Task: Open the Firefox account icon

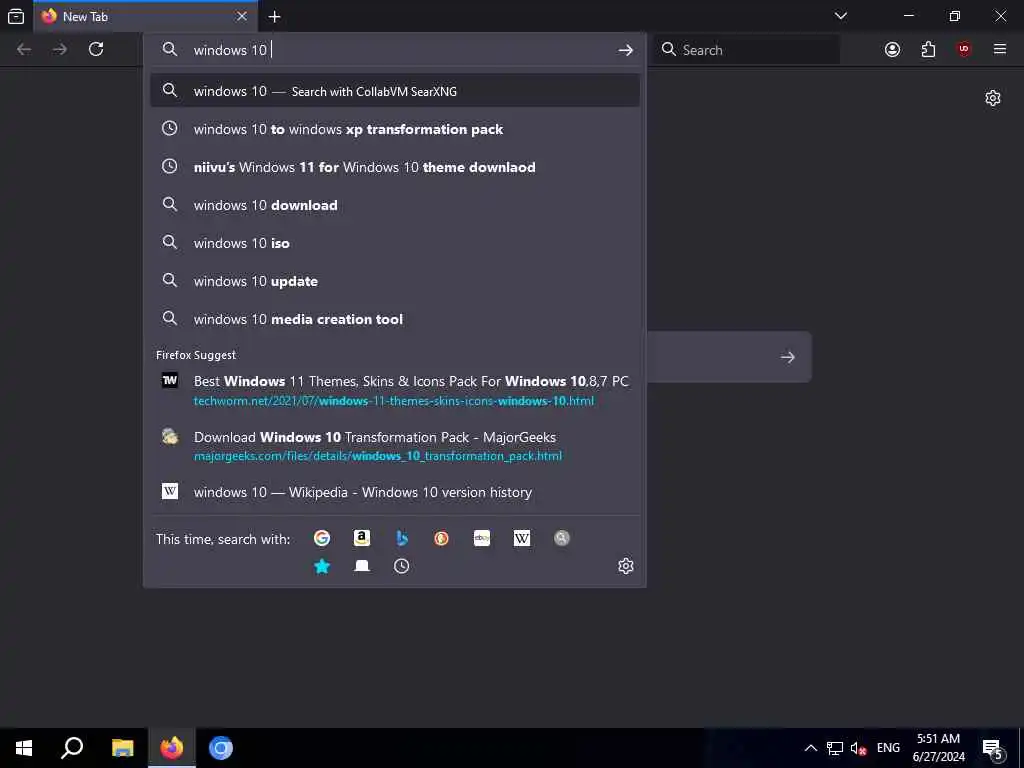Action: (892, 49)
